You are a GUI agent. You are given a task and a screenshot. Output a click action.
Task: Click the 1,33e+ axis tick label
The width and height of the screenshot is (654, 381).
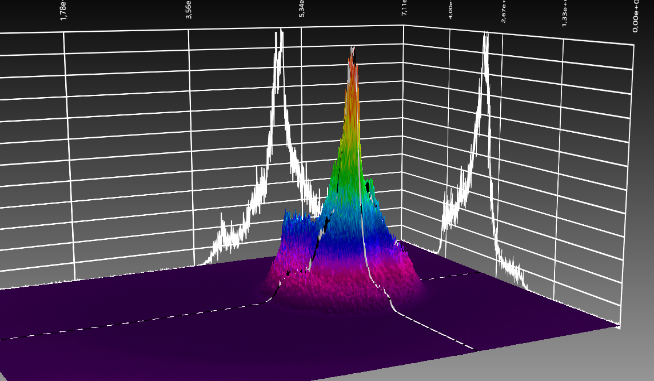point(564,13)
